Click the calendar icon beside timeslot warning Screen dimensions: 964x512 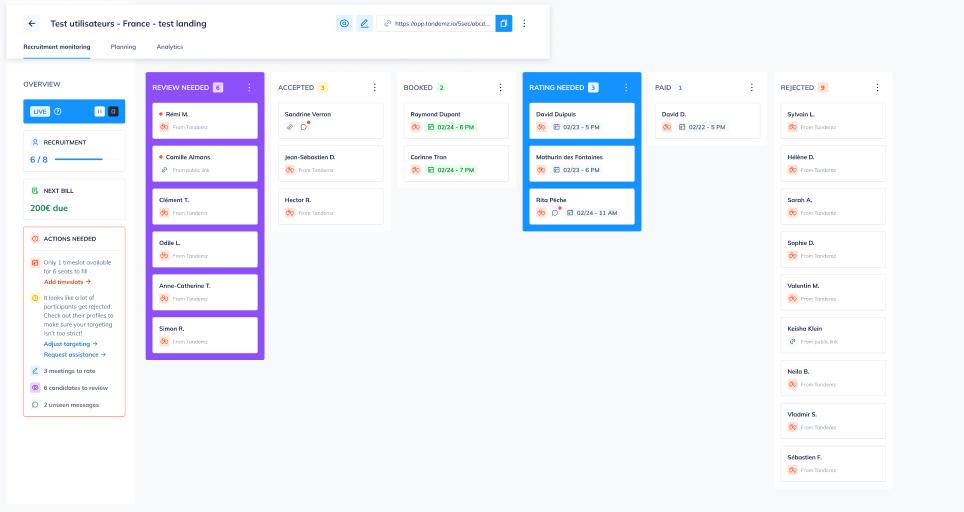35,262
